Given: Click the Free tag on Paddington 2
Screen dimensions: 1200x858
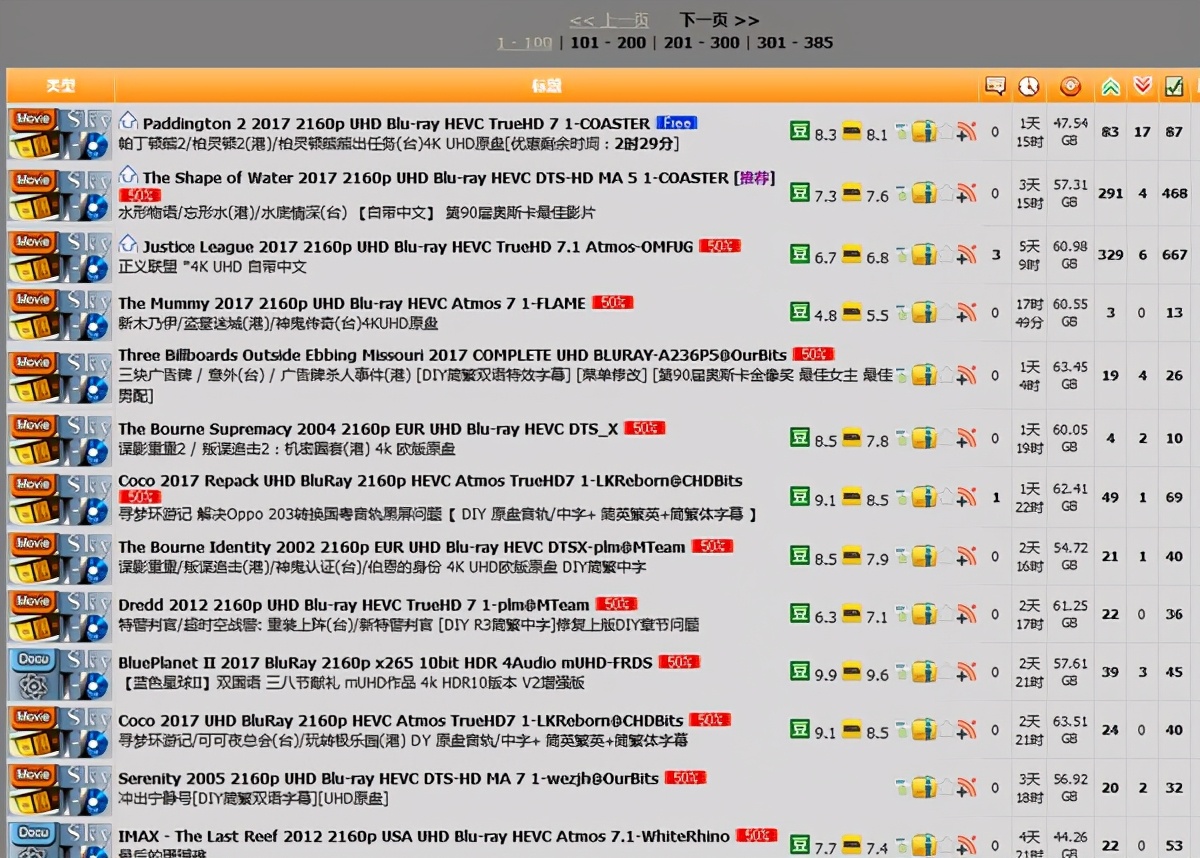Looking at the screenshot, I should 677,124.
